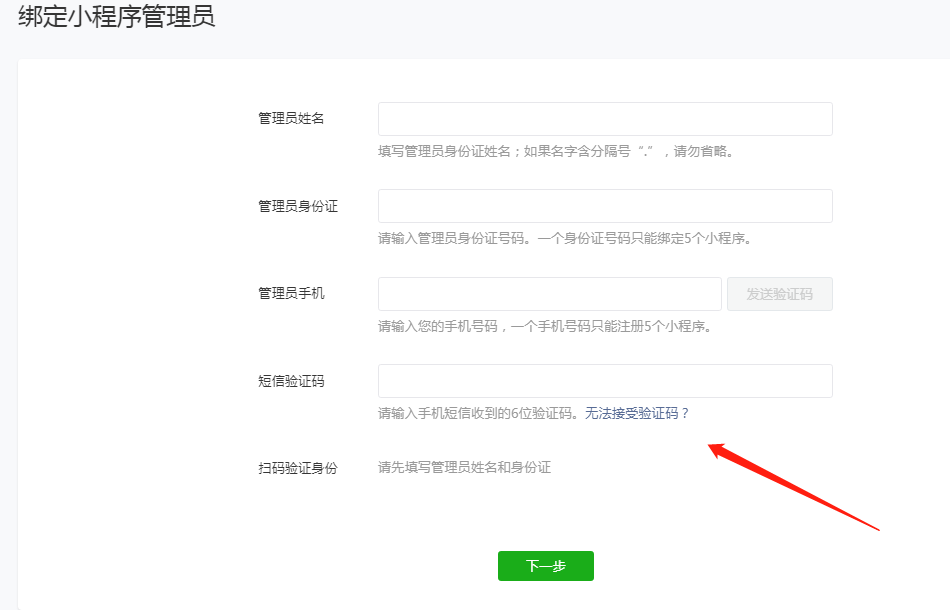Screen dimensions: 950x610
Task: Click the 管理员手机 label
Action: (x=291, y=293)
